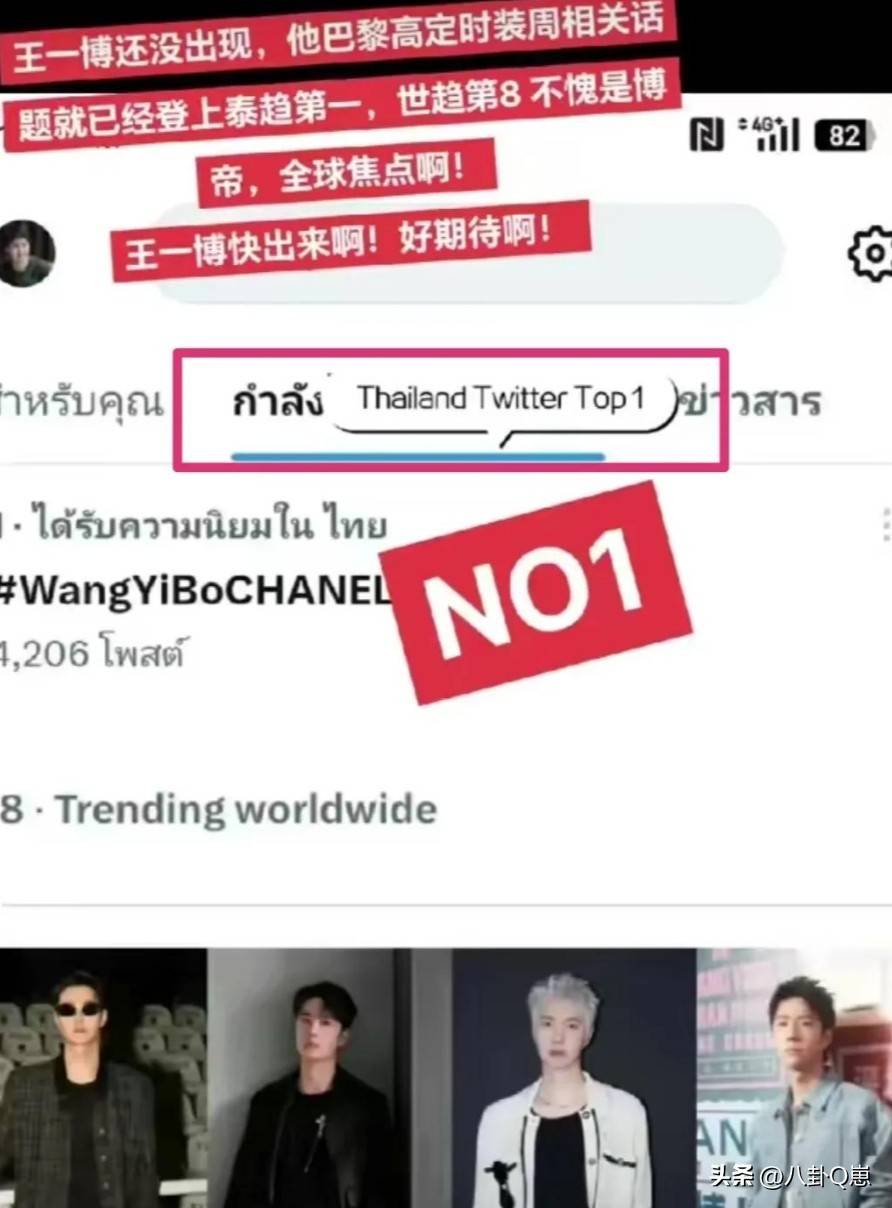Click the 4G signal strength icon
The width and height of the screenshot is (892, 1208).
(x=768, y=135)
